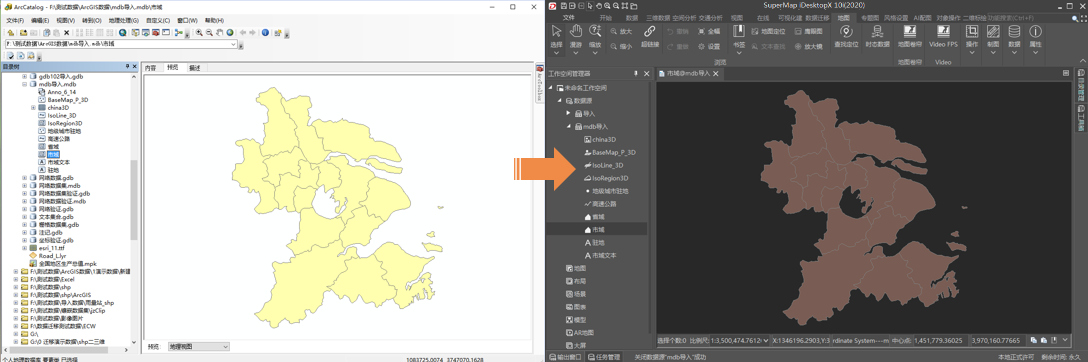Open the ModelBuilder icon in ArcCatalog toolbar

(x=178, y=33)
